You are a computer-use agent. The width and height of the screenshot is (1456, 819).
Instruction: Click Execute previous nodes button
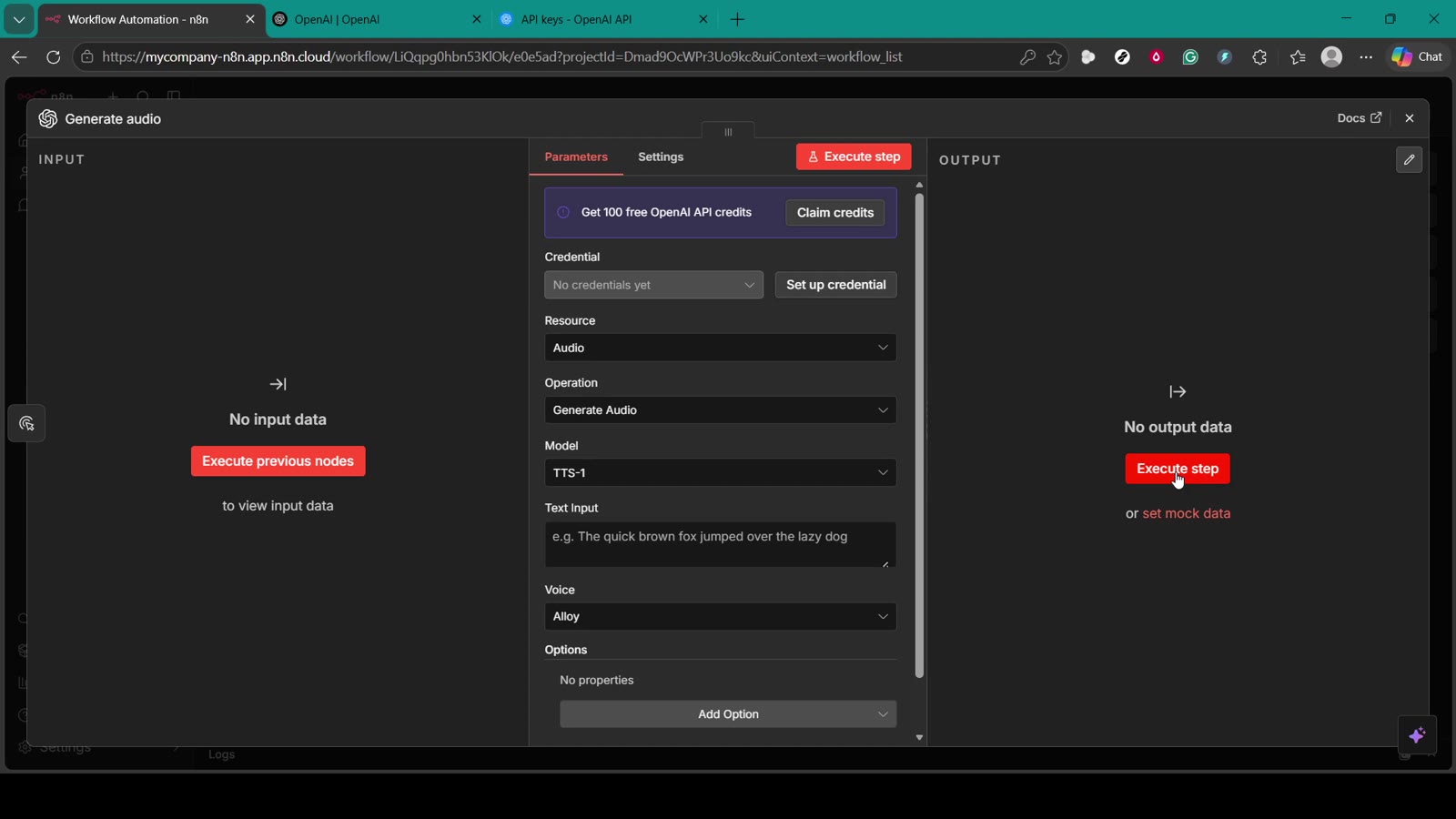pyautogui.click(x=278, y=461)
